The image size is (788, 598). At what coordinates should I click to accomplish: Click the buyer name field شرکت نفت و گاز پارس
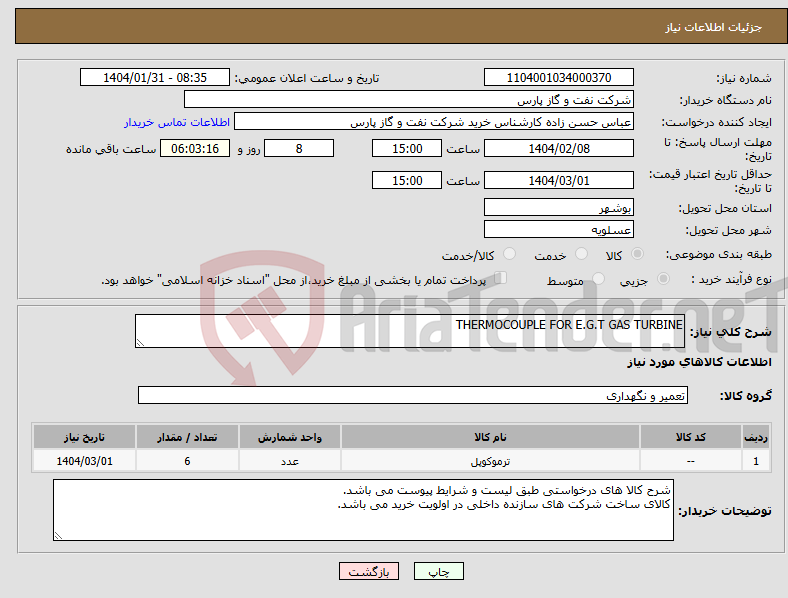[409, 99]
